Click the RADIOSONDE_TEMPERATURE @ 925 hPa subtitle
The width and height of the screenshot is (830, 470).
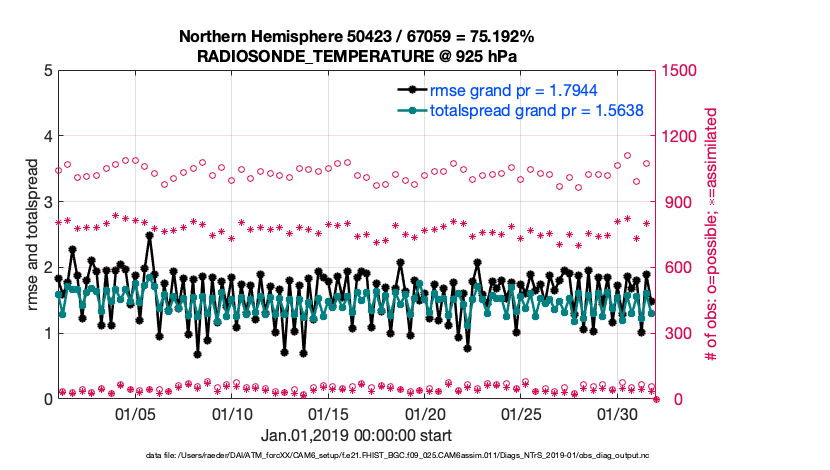356,56
